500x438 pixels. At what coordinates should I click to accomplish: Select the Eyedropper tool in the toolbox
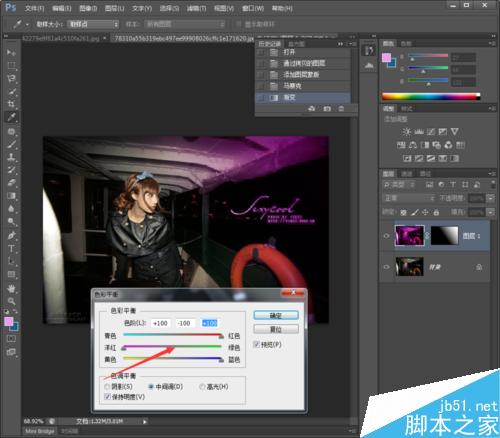[11, 117]
